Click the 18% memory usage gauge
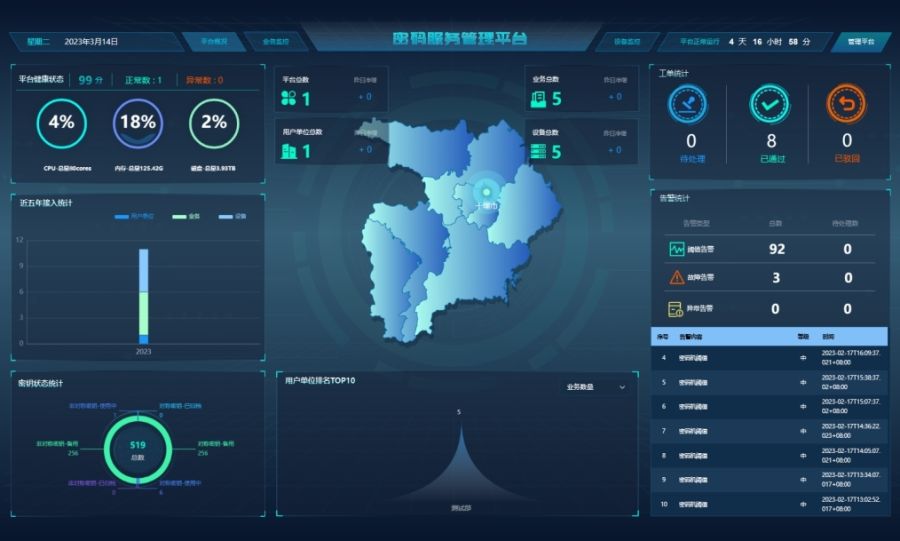Image resolution: width=900 pixels, height=541 pixels. pyautogui.click(x=137, y=123)
